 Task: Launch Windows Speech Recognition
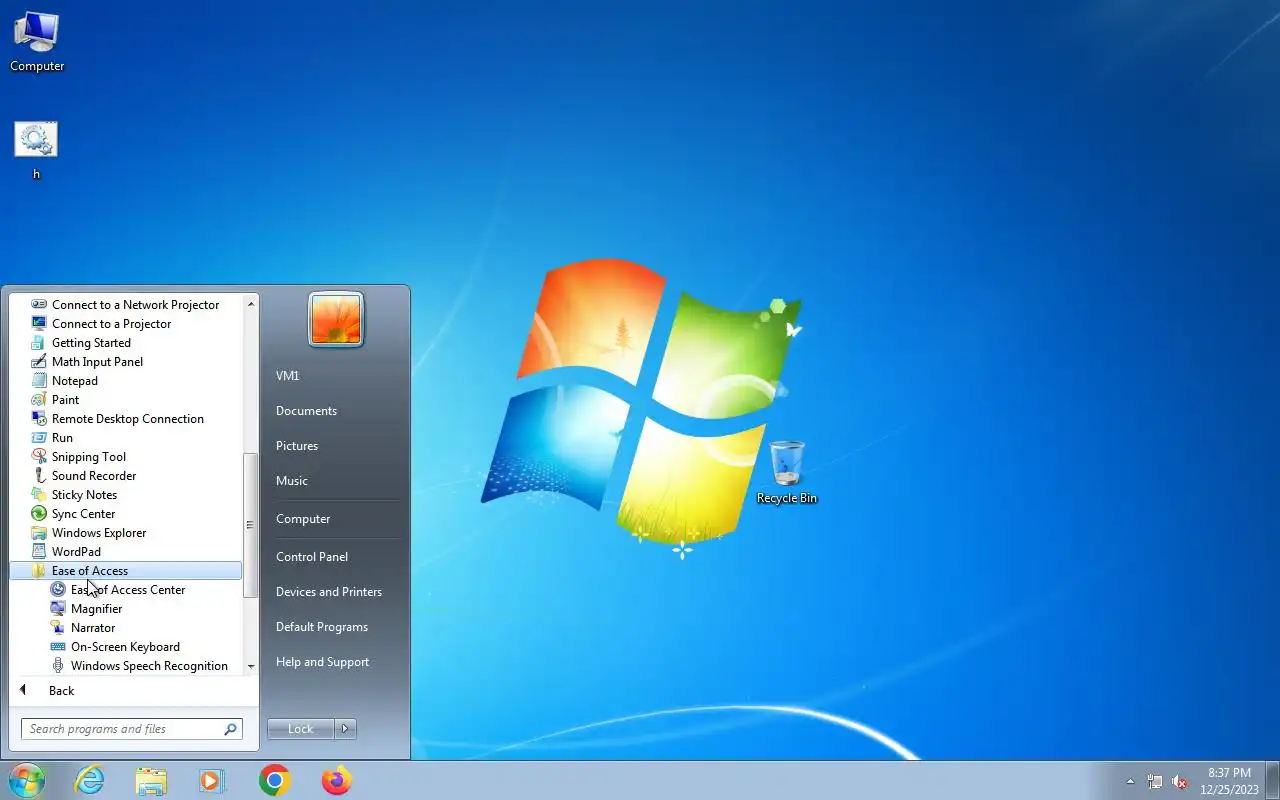(126, 666)
